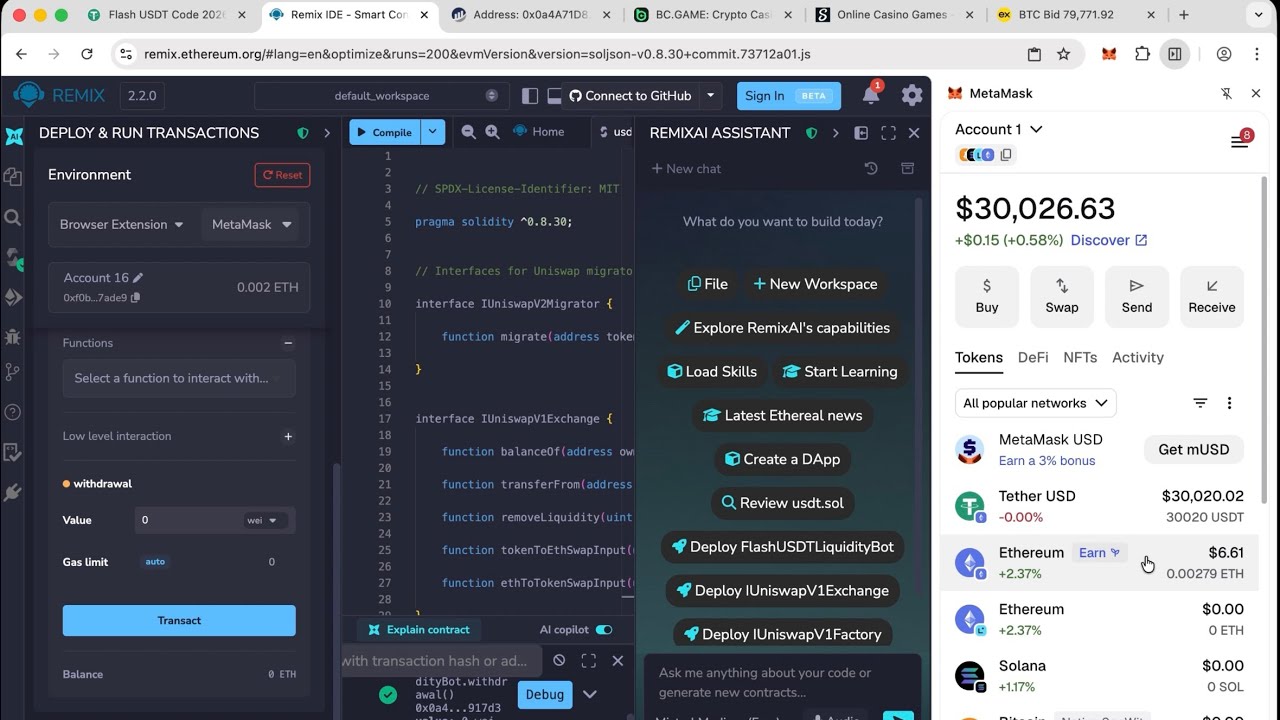Dock RemixAI Assistant panel side icon
1280x720 pixels.
click(861, 133)
